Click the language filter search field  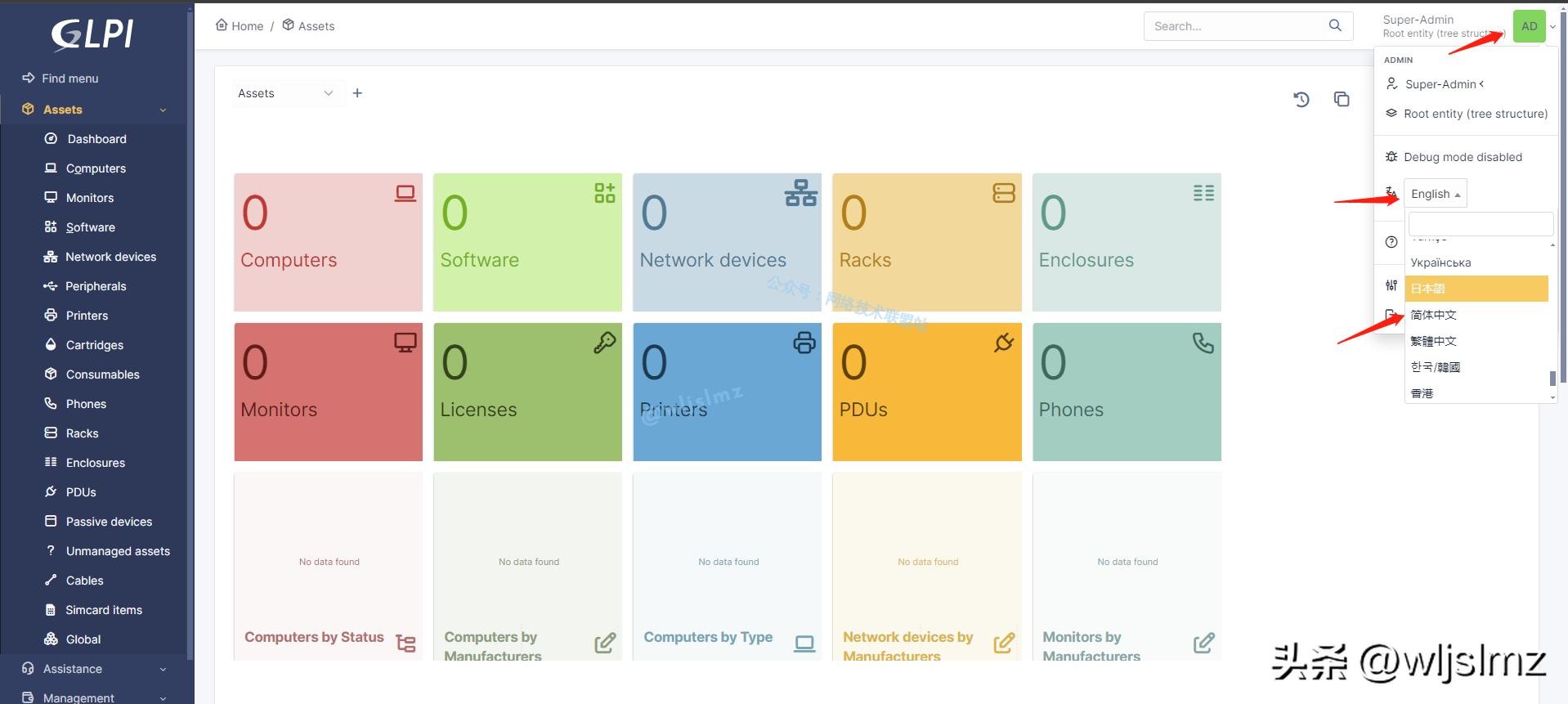tap(1481, 224)
